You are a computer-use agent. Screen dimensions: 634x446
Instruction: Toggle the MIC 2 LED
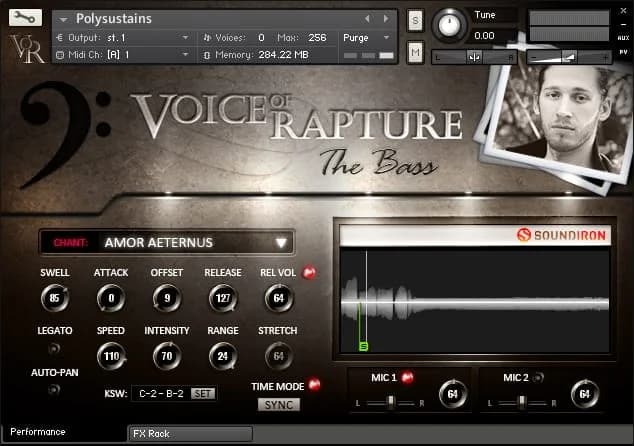[538, 377]
